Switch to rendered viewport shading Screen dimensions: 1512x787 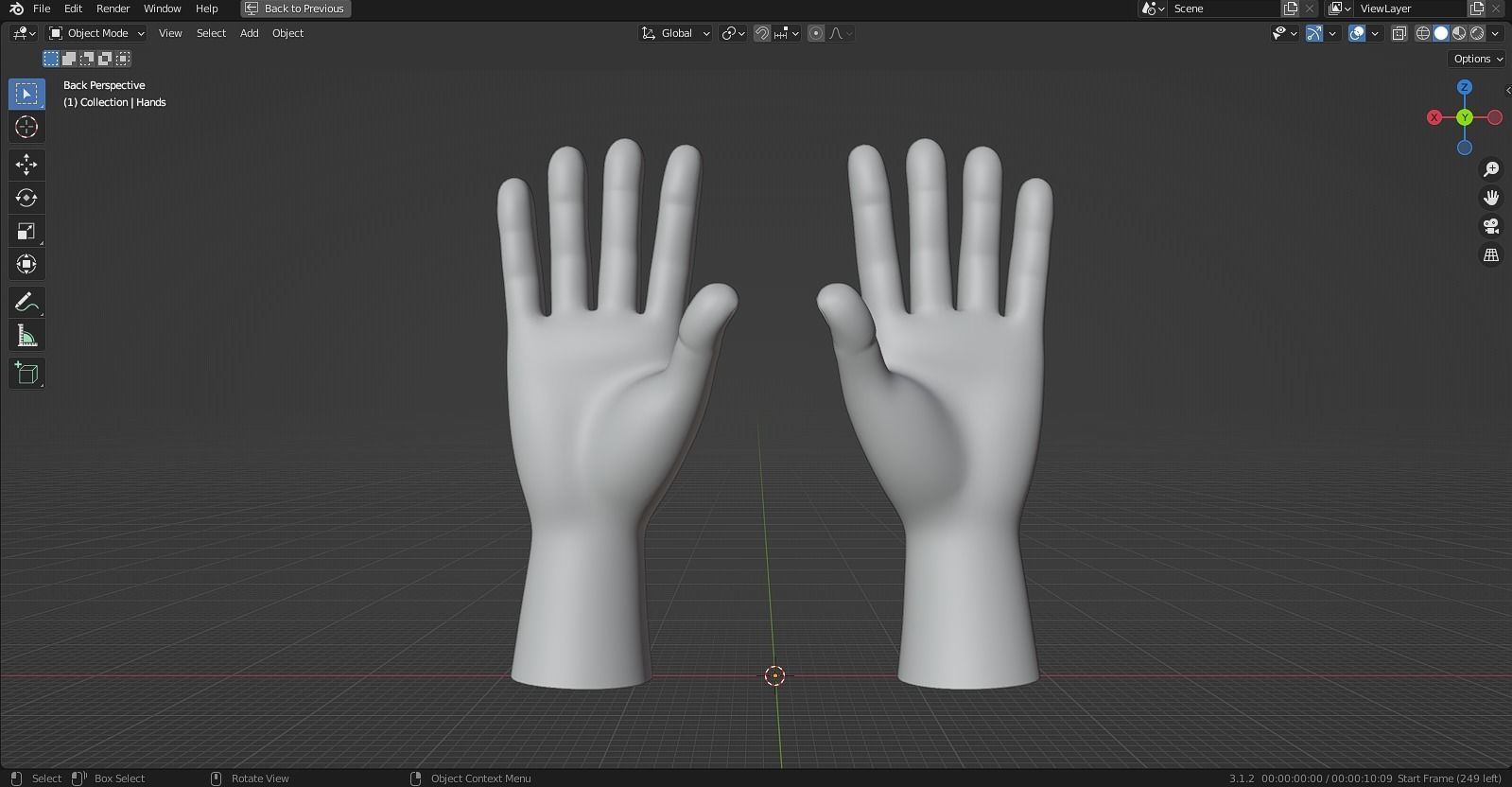point(1477,33)
